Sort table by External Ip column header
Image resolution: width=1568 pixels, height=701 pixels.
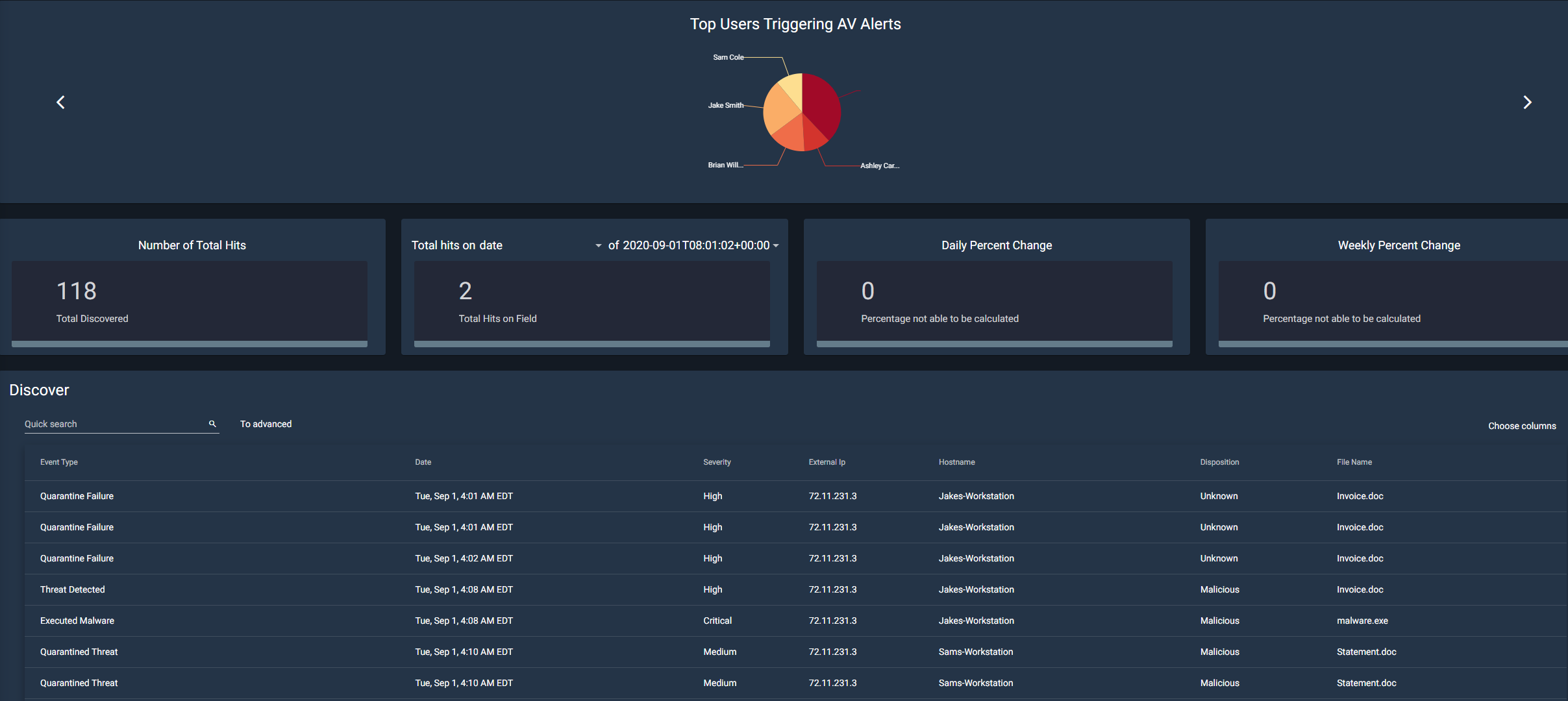click(x=827, y=462)
